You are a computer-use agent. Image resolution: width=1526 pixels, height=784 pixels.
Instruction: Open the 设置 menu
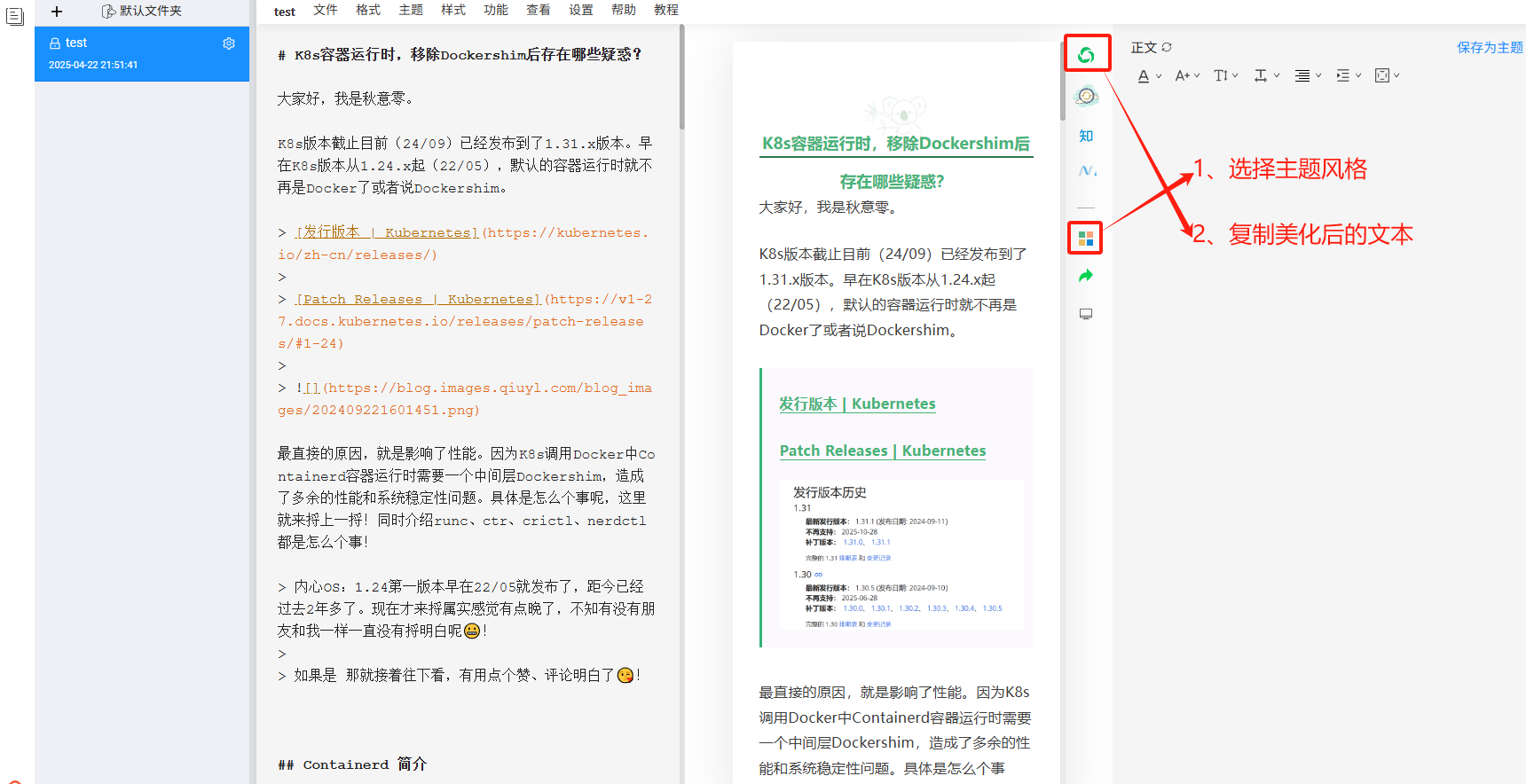581,10
